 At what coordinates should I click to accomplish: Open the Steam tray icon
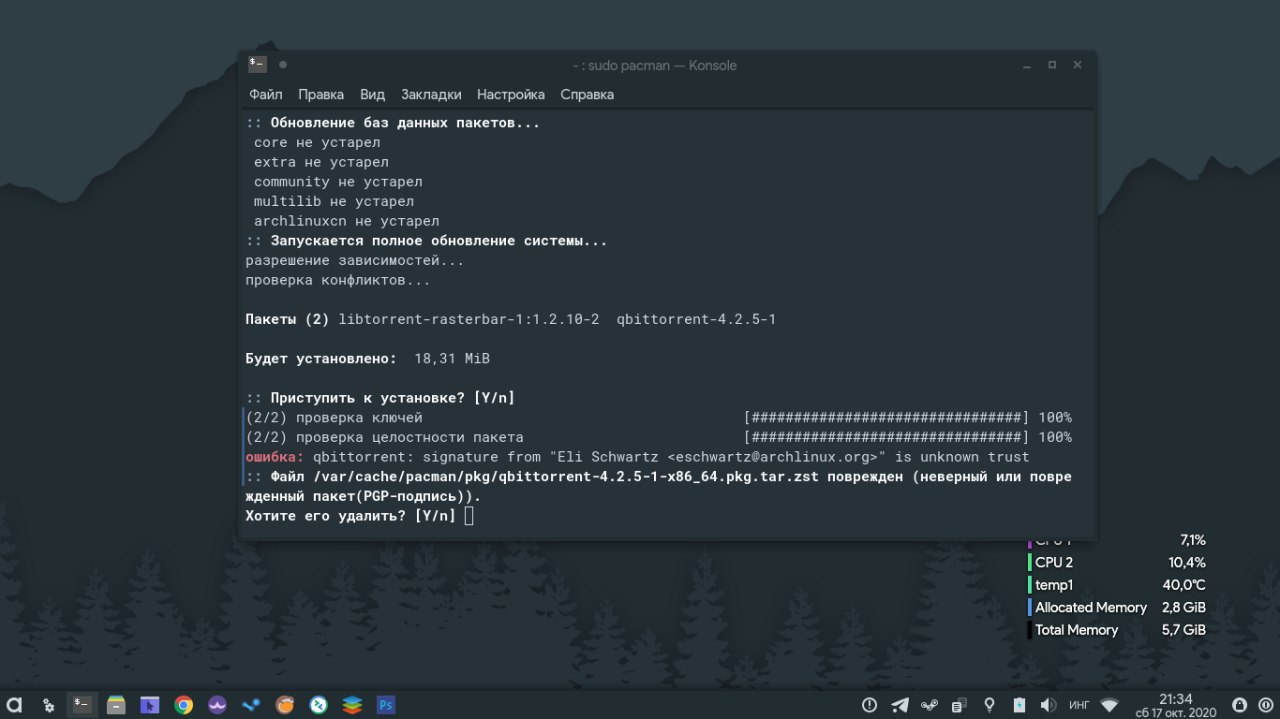click(930, 705)
